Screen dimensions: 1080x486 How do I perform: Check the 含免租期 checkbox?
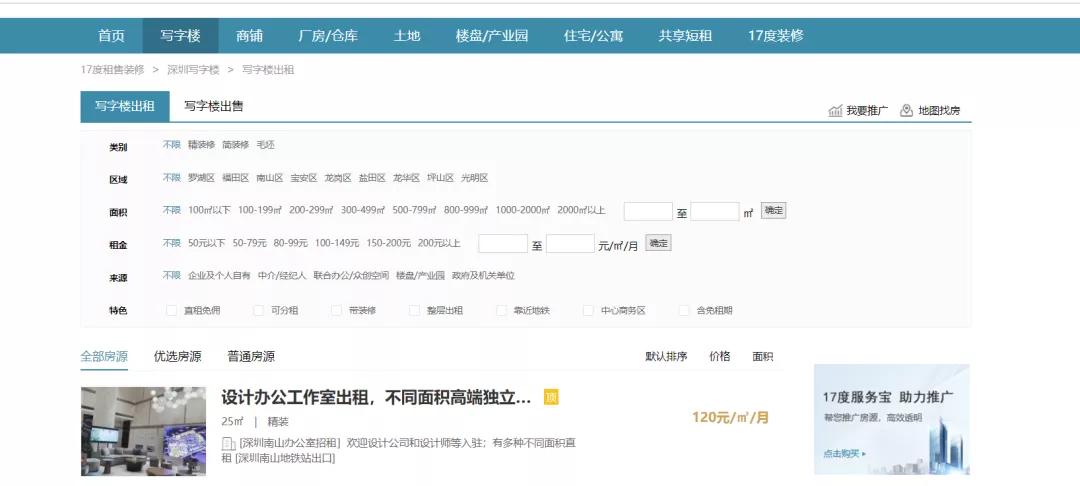(684, 310)
